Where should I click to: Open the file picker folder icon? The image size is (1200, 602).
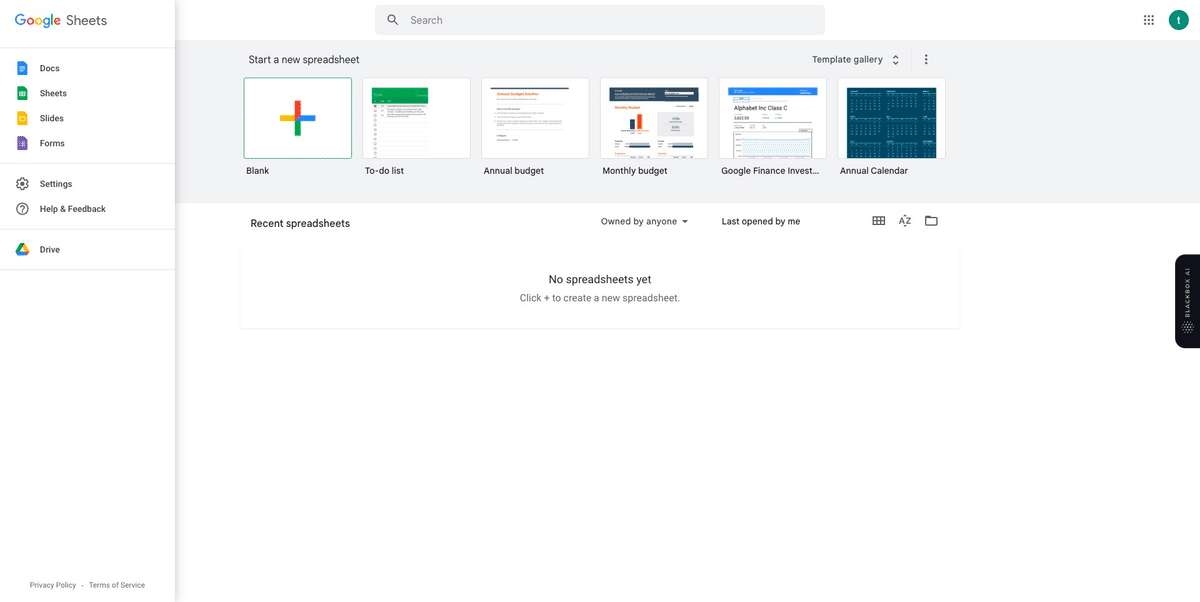pyautogui.click(x=931, y=221)
